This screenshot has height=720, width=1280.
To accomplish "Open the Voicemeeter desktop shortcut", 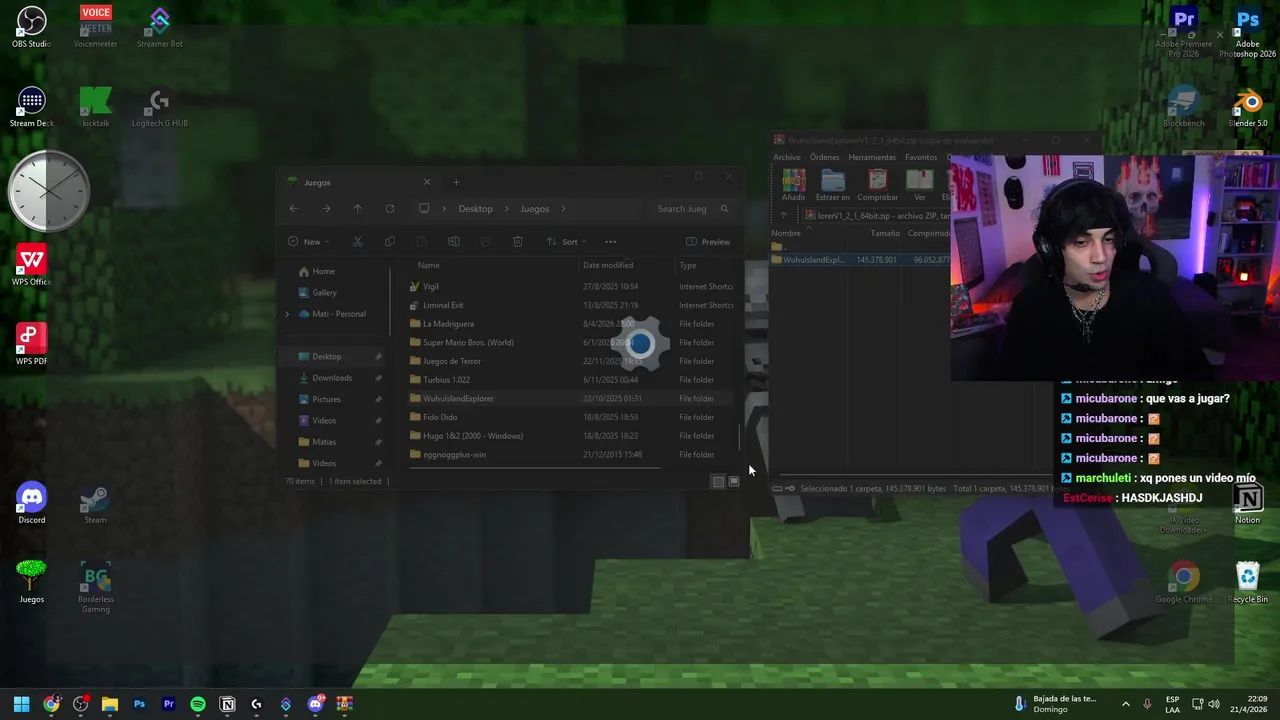I will tap(96, 27).
